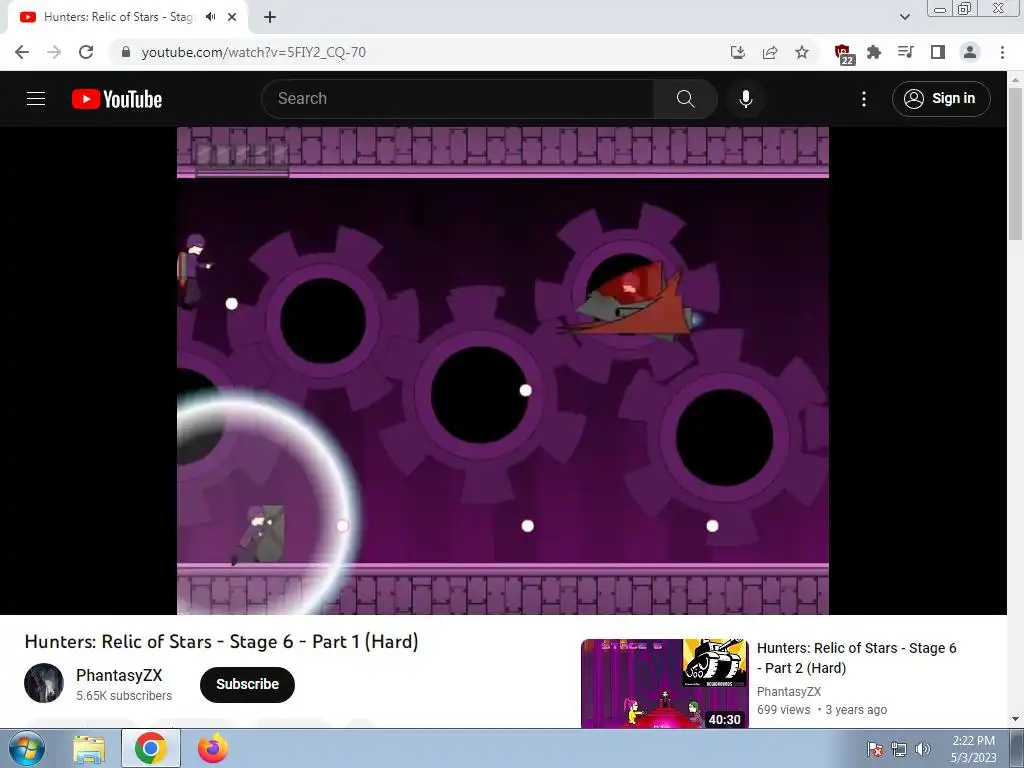Open the ad blocker extension showing 22
Viewport: 1024px width, 768px height.
[843, 54]
